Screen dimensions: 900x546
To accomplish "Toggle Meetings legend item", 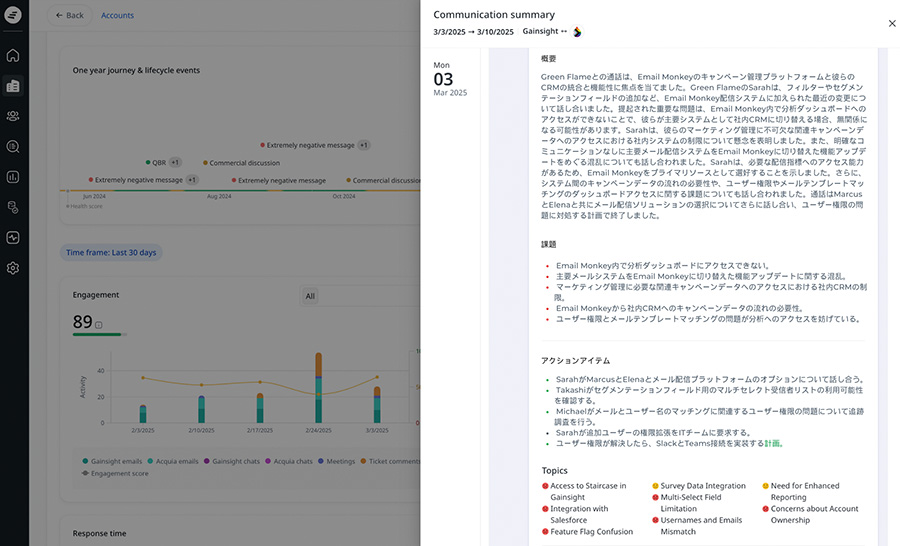I will [x=336, y=461].
